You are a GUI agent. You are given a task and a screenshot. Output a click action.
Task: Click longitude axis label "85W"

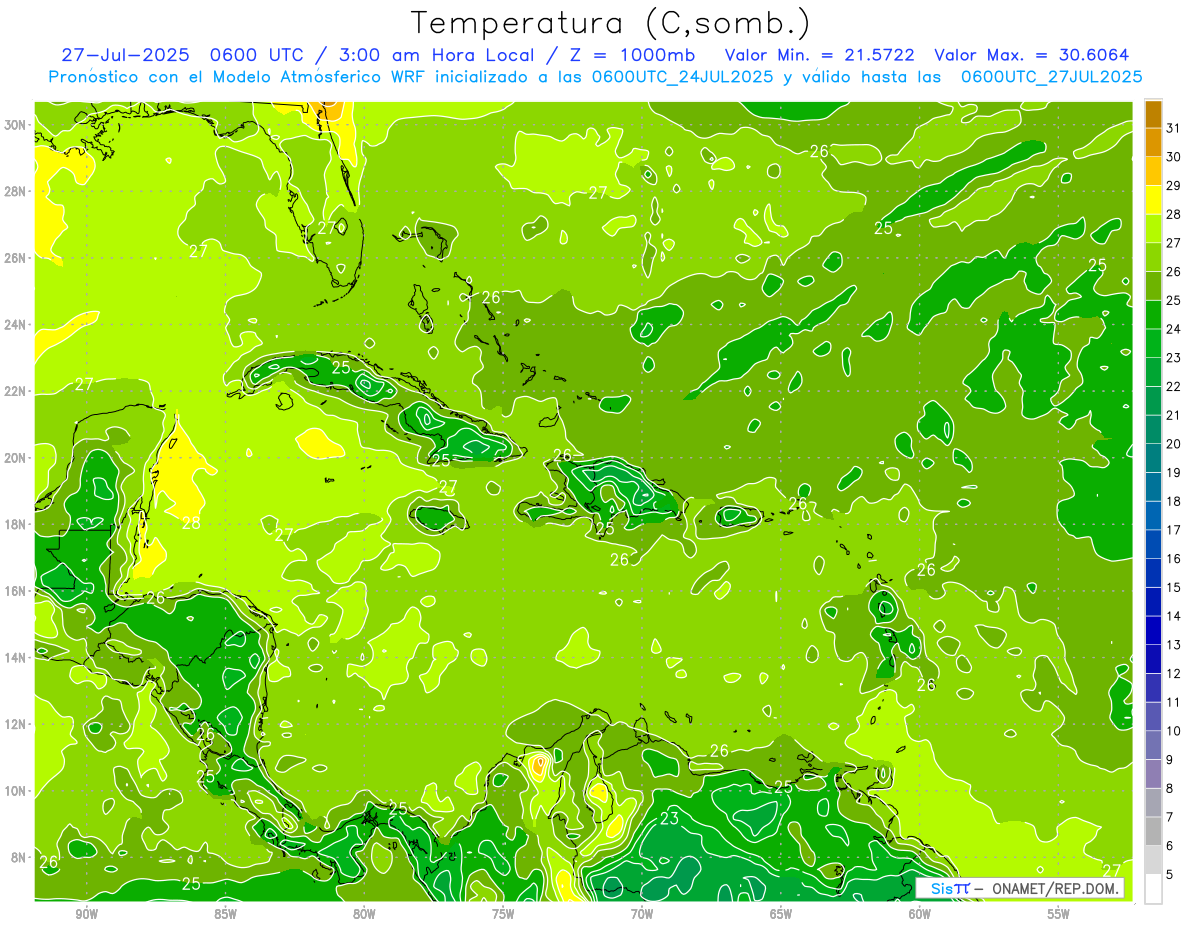pyautogui.click(x=225, y=914)
